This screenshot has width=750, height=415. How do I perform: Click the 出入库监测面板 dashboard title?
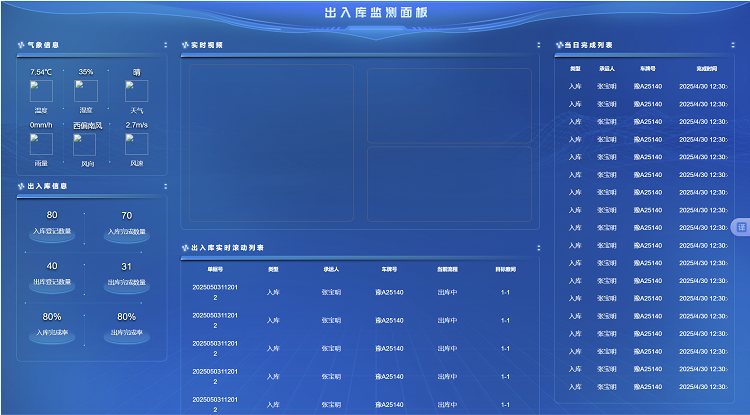(375, 13)
